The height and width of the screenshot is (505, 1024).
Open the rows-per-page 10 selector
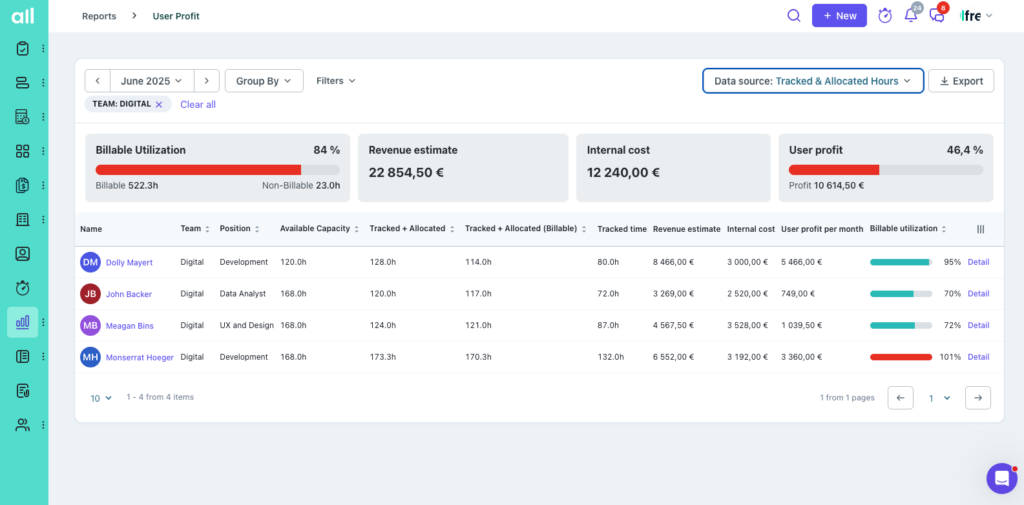(x=101, y=398)
